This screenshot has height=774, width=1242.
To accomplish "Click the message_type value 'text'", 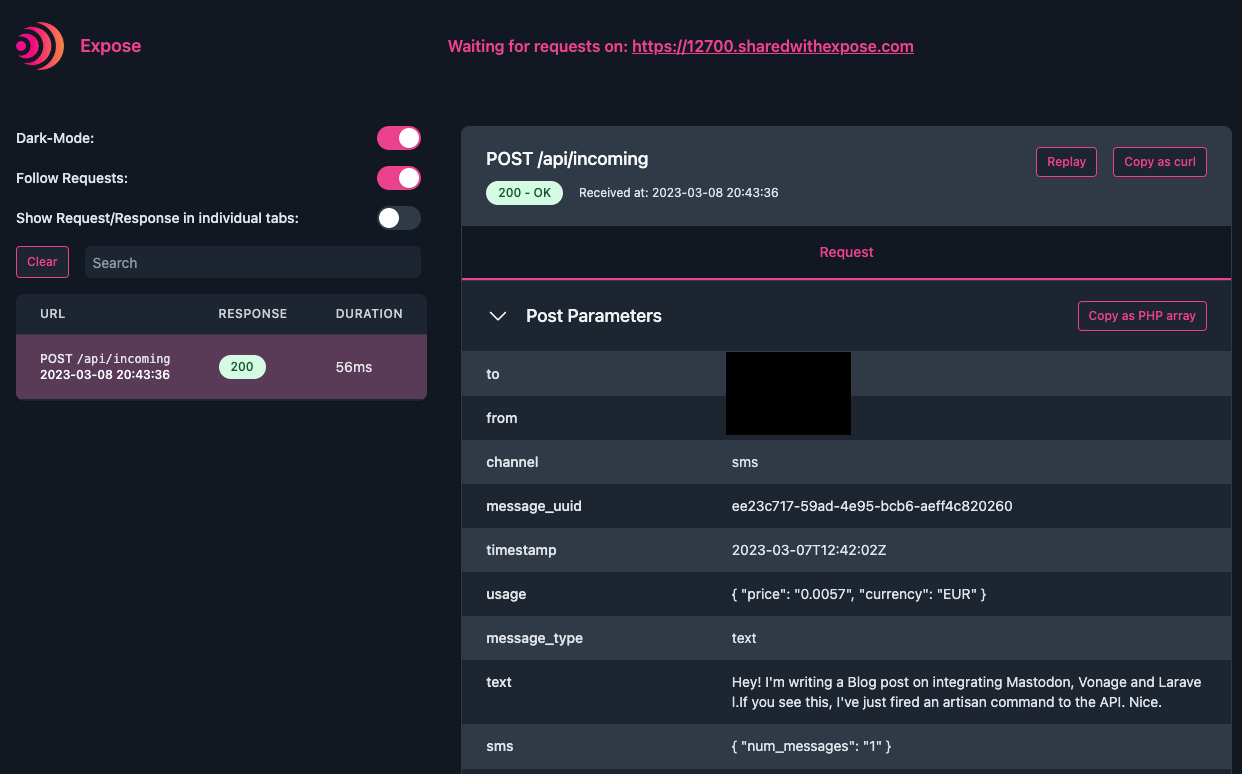I will [x=744, y=638].
